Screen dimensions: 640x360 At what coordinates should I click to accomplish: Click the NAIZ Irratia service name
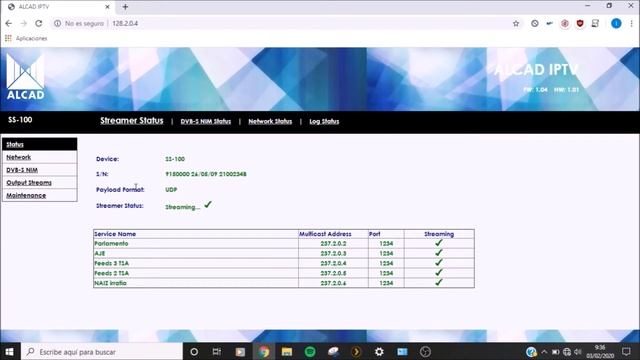(x=110, y=283)
